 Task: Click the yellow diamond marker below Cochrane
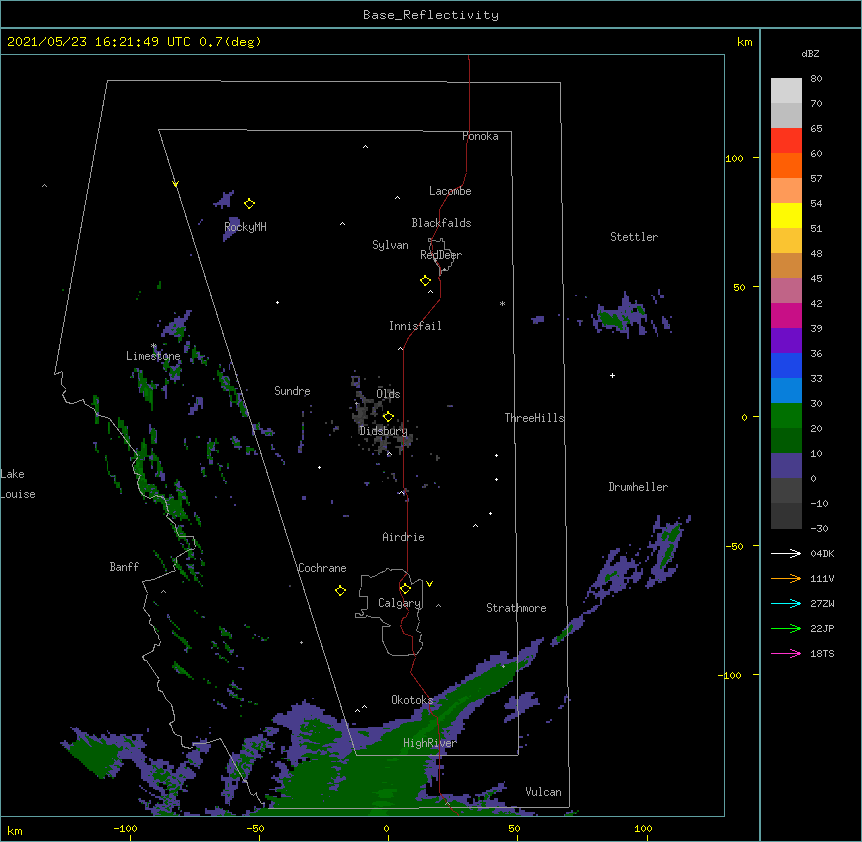pos(340,591)
